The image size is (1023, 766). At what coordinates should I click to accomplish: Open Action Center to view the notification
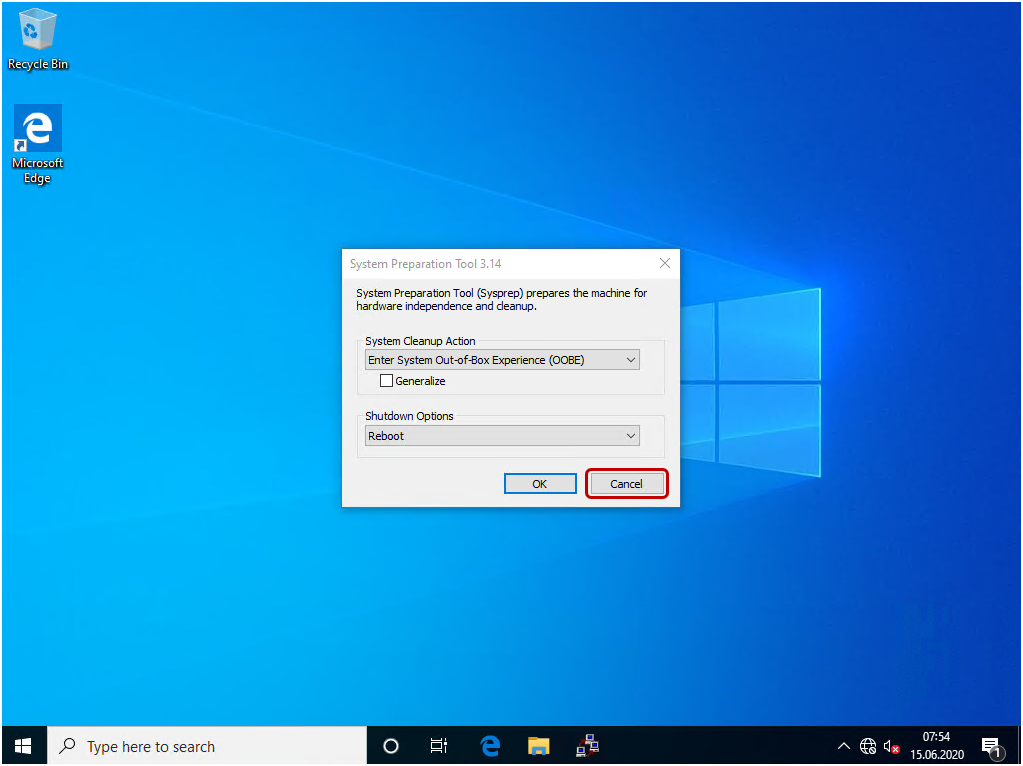(x=993, y=745)
